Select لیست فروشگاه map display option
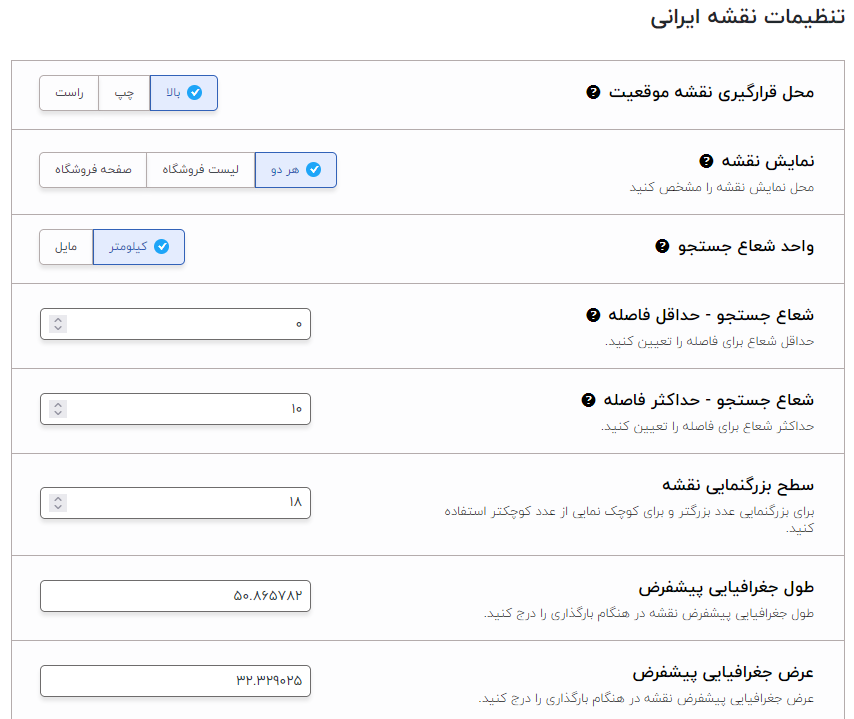 coord(200,170)
